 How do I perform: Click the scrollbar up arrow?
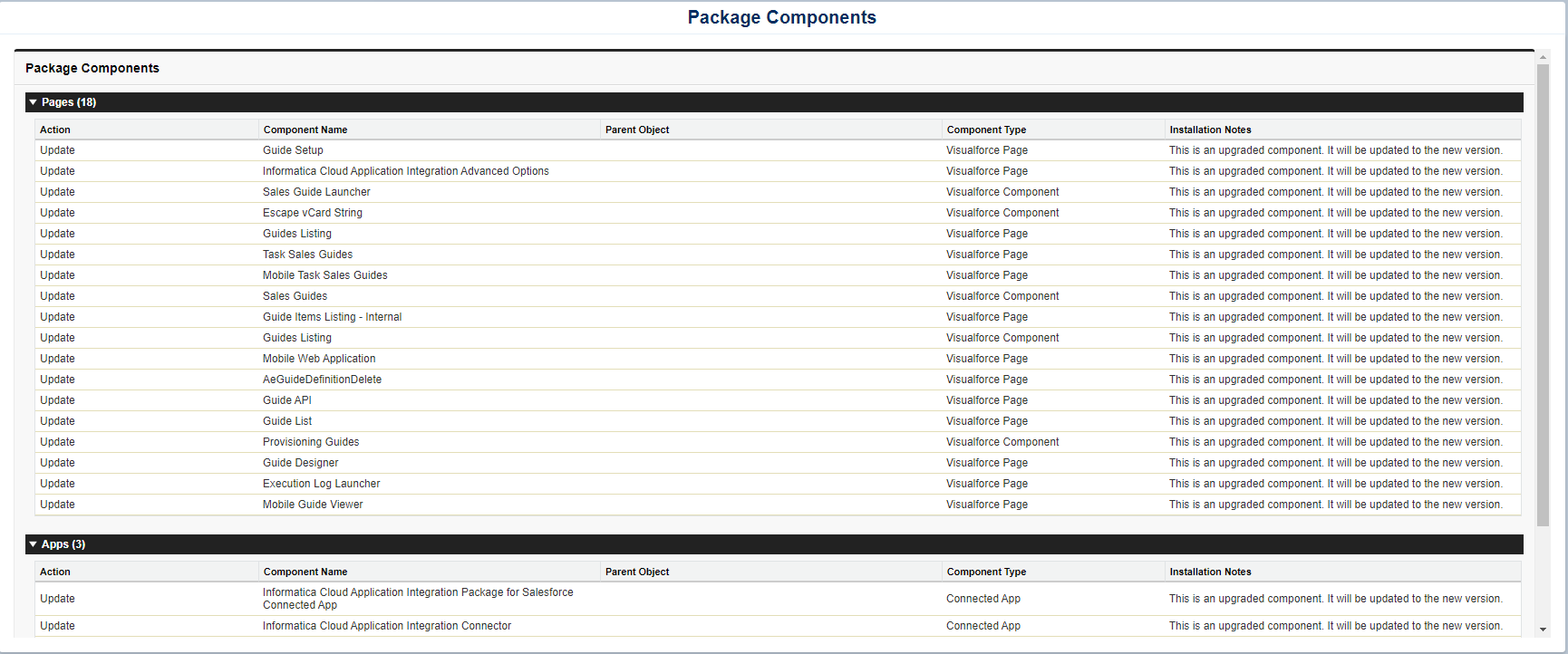pos(1544,57)
